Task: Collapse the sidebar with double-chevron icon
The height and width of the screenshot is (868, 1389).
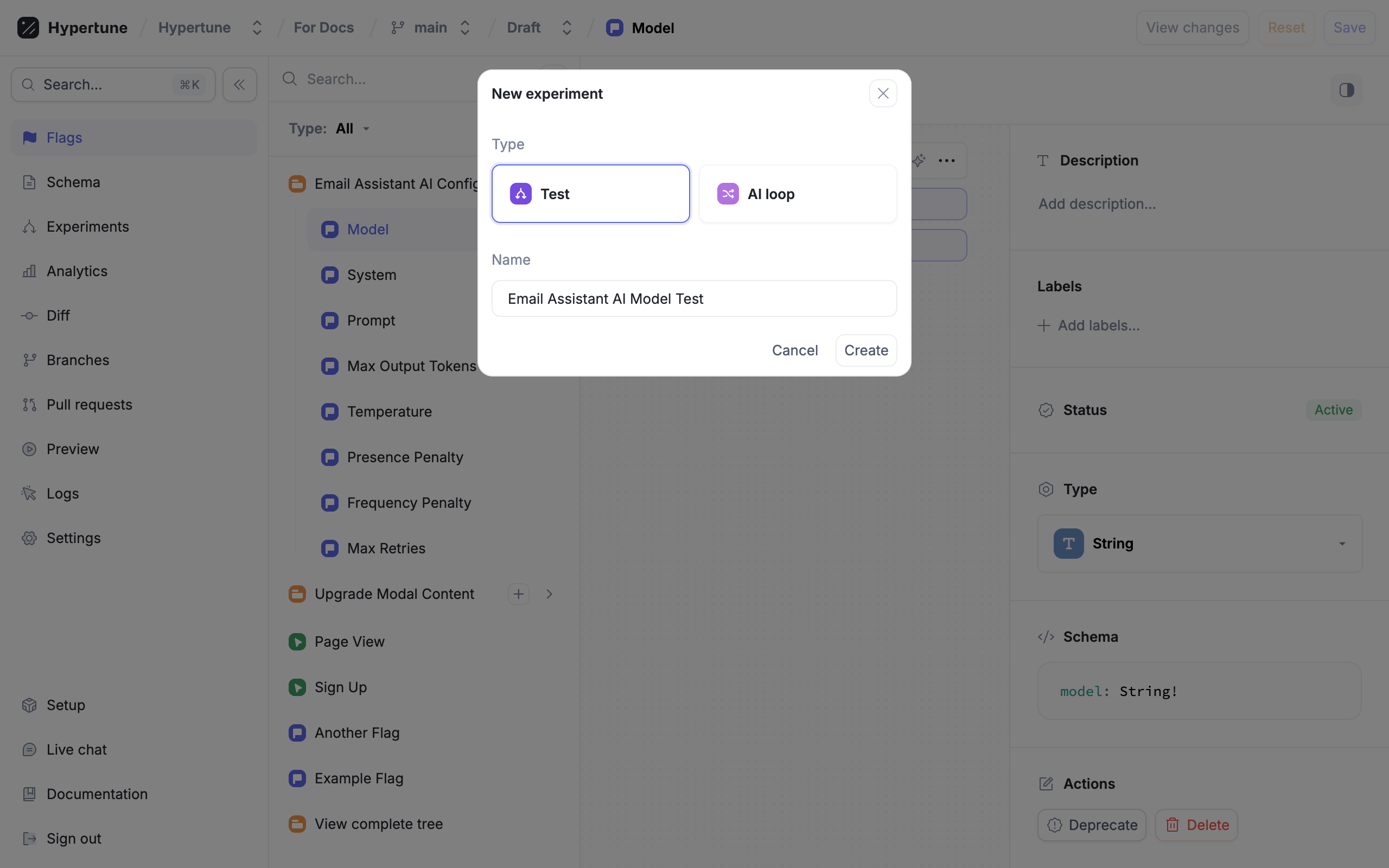Action: coord(239,85)
